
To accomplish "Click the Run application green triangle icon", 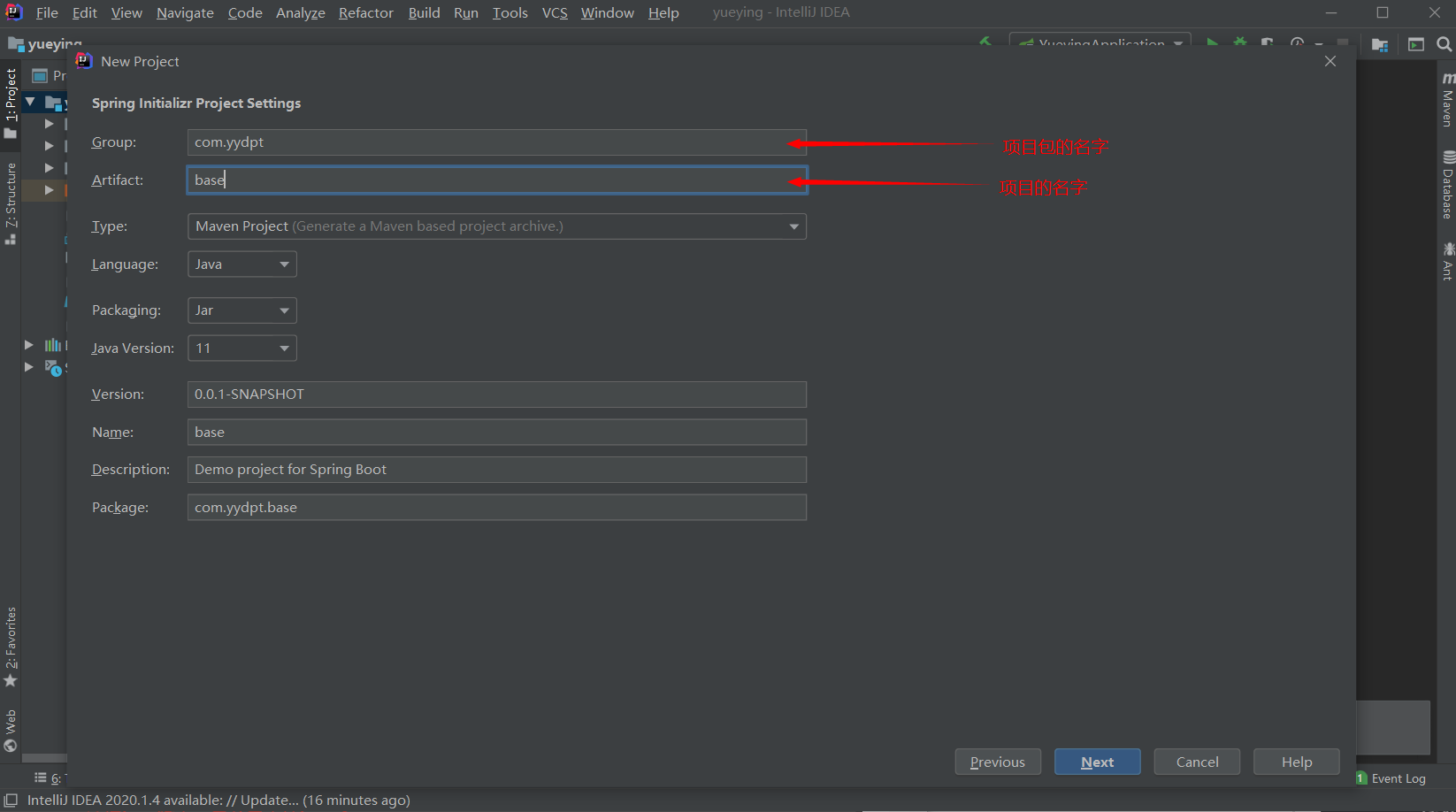I will (x=1213, y=43).
